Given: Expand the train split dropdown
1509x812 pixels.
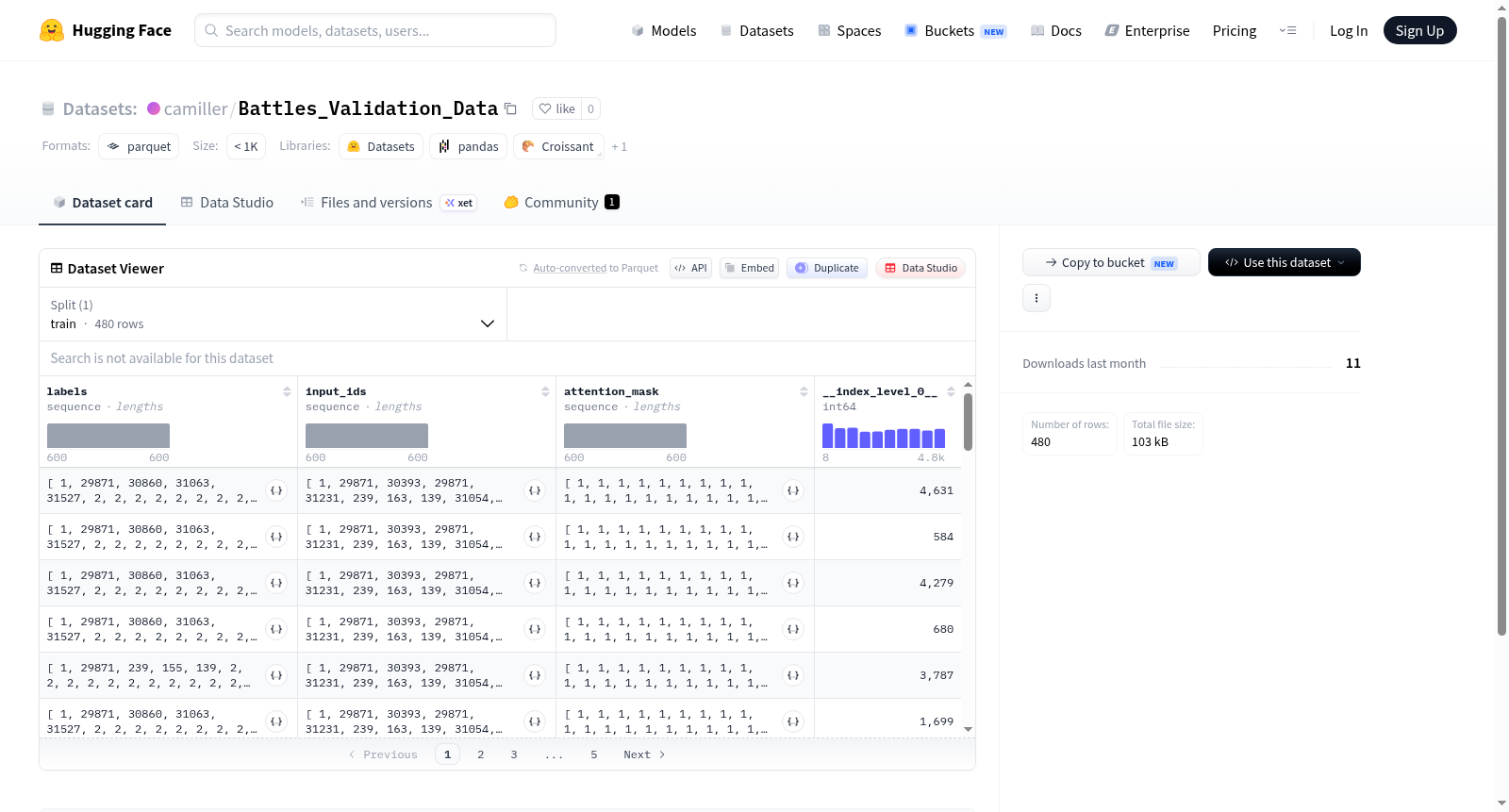Looking at the screenshot, I should click(x=274, y=314).
